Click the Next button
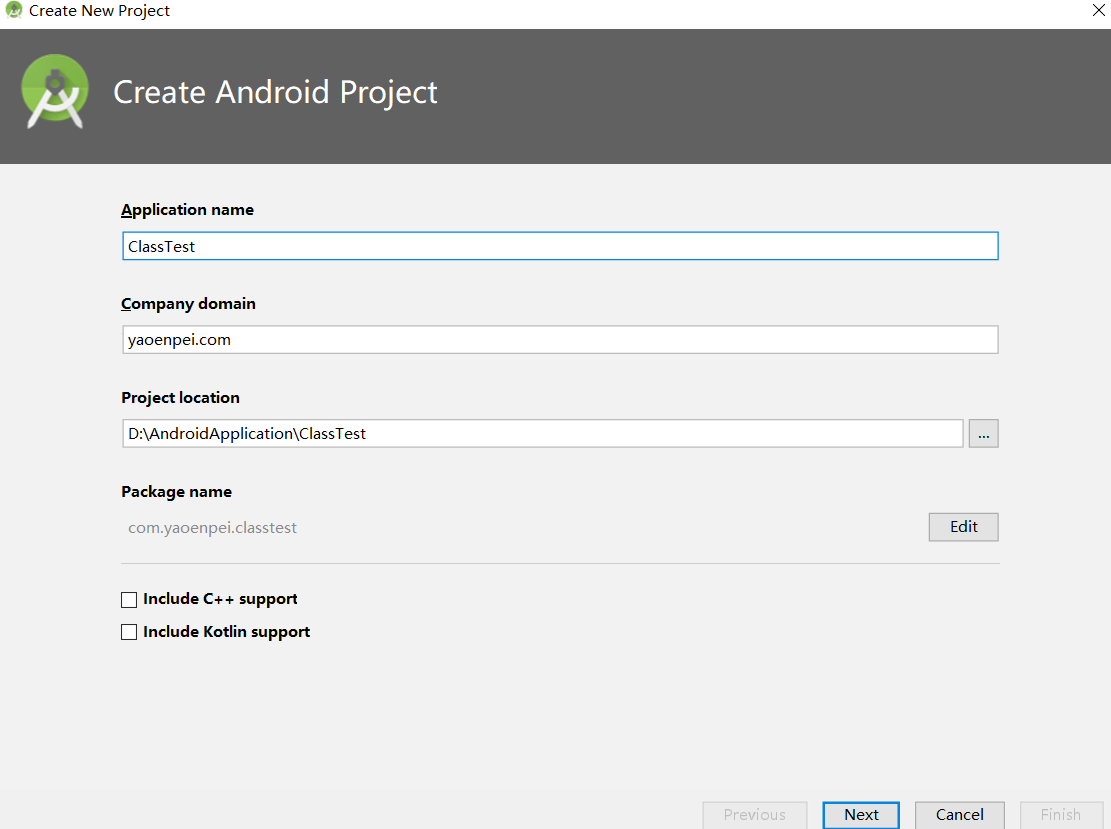 tap(861, 815)
